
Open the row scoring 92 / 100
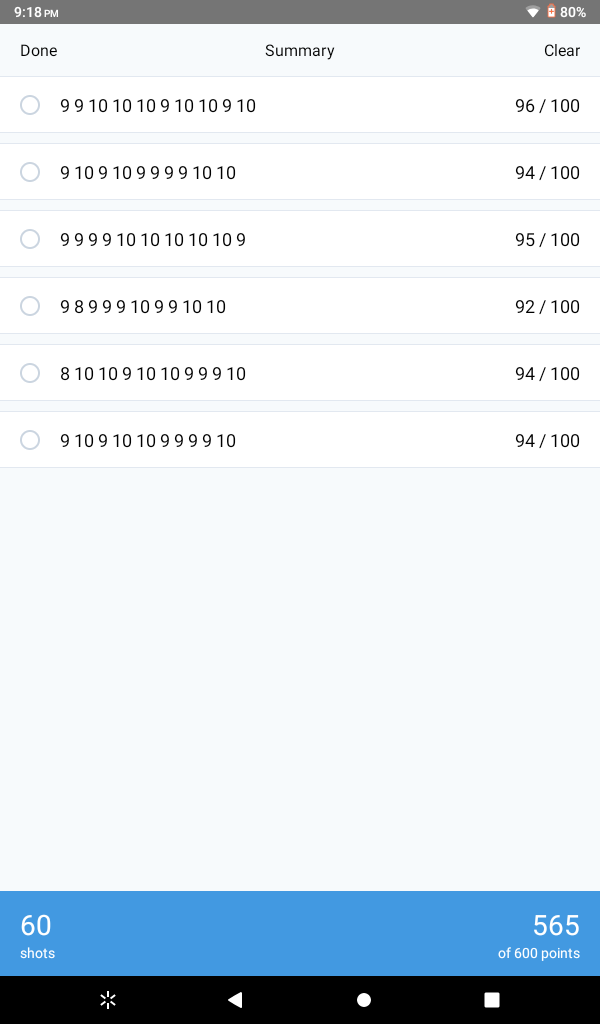[300, 306]
